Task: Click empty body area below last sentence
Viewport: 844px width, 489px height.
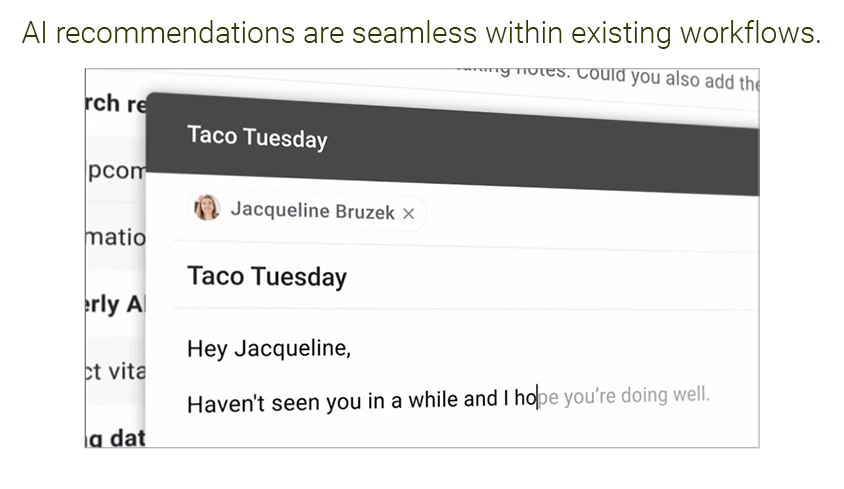Action: [452, 432]
